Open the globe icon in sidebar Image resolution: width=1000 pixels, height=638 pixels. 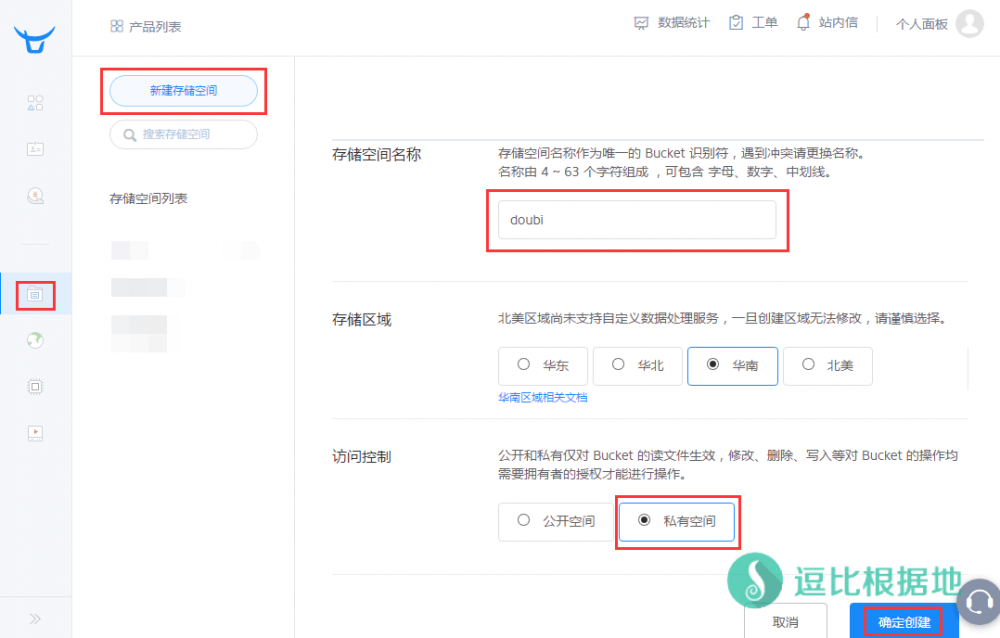(35, 341)
